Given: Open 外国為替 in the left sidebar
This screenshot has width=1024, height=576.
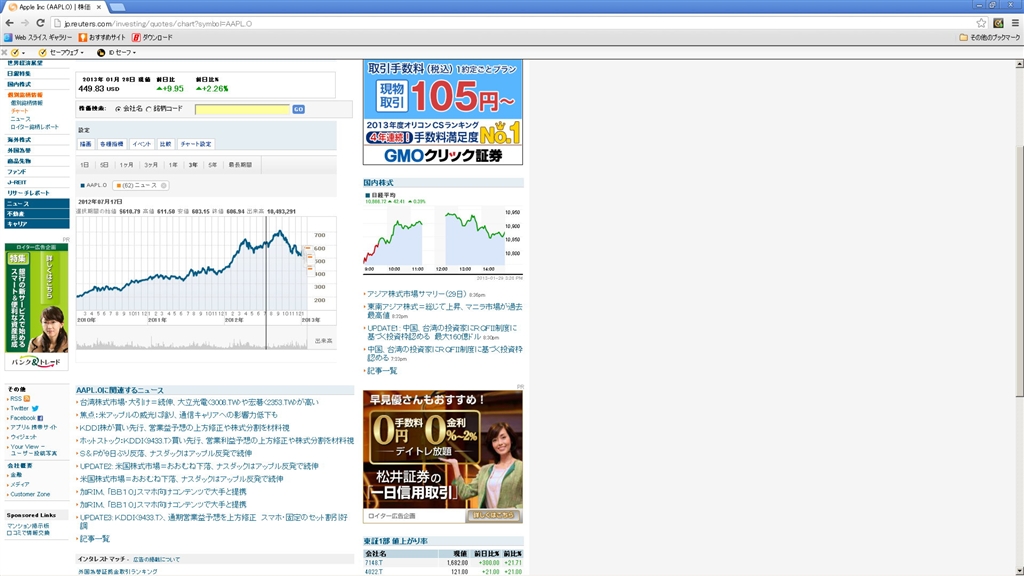Looking at the screenshot, I should coord(19,150).
